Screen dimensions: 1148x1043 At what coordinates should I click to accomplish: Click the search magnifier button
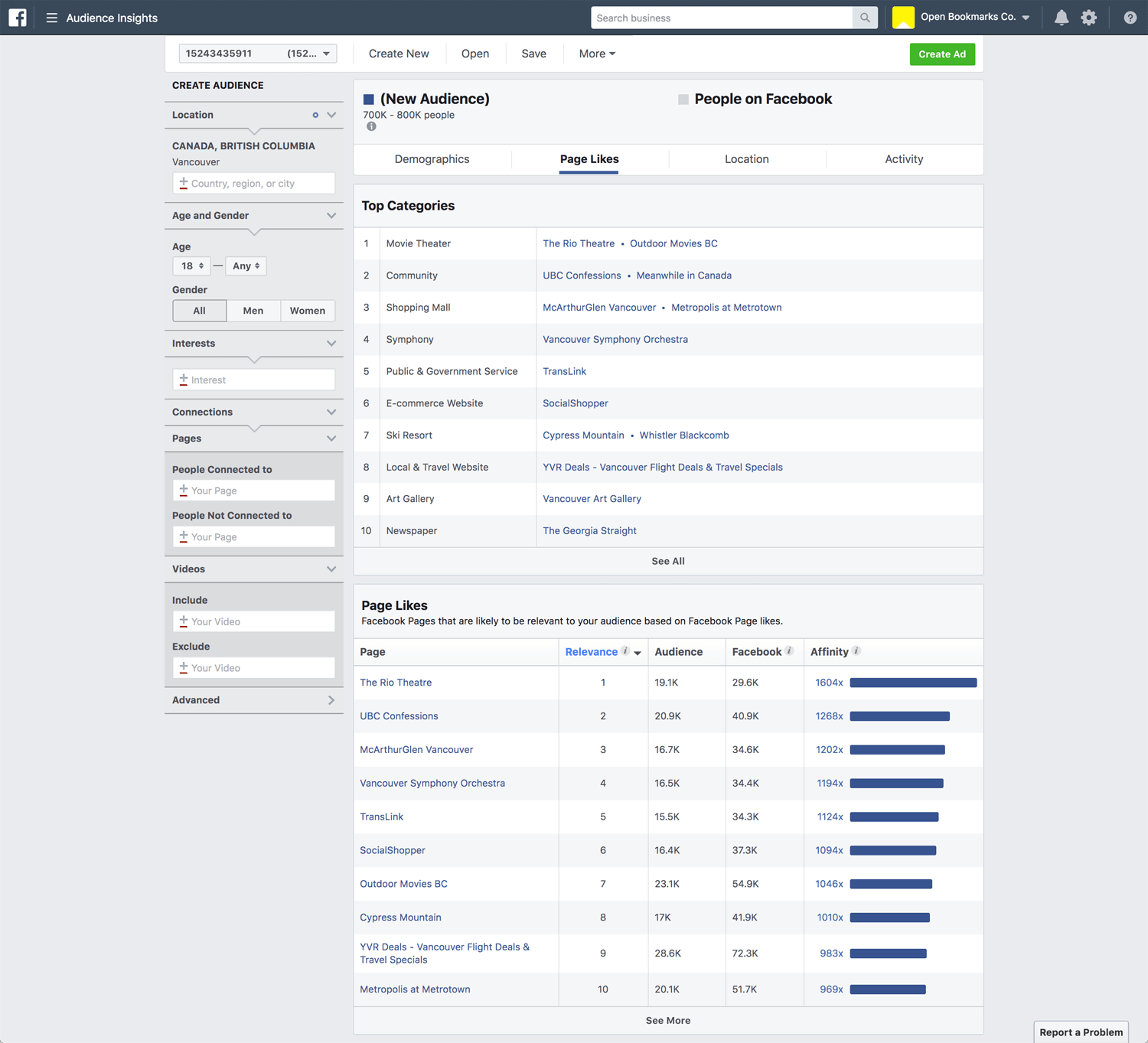[x=865, y=18]
